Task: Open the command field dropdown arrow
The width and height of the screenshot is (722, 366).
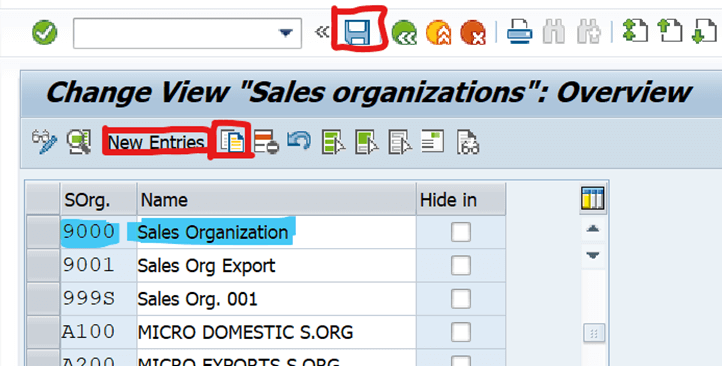Action: tap(286, 33)
